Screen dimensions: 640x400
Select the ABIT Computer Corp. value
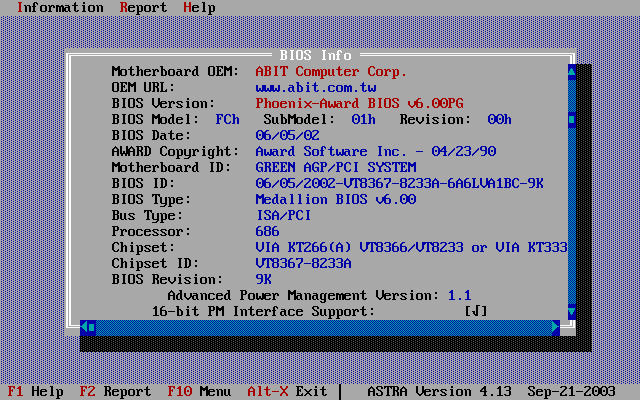[x=331, y=71]
